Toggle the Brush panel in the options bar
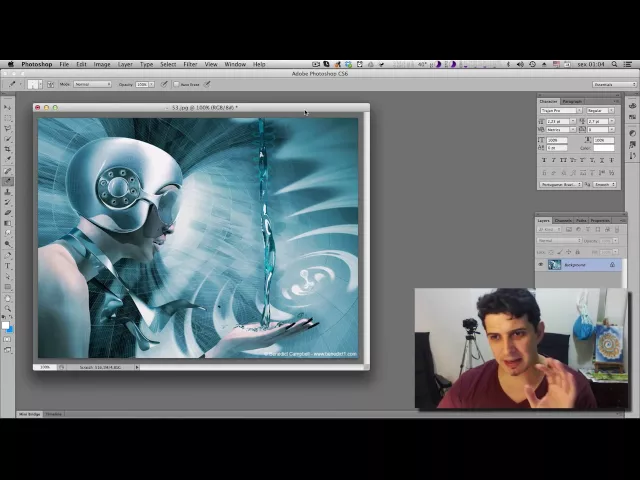The width and height of the screenshot is (640, 480). [x=50, y=84]
